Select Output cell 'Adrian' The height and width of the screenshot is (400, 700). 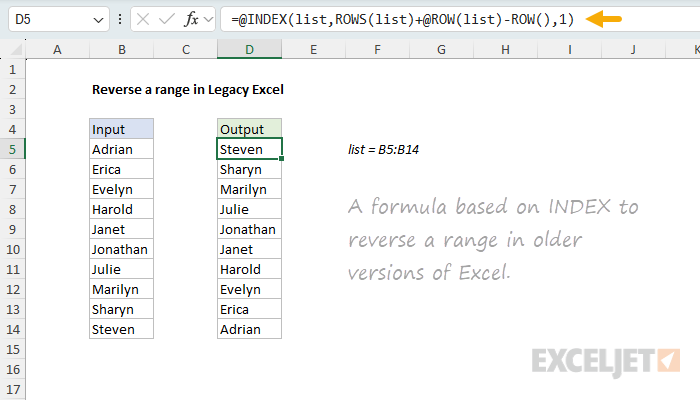tap(250, 329)
